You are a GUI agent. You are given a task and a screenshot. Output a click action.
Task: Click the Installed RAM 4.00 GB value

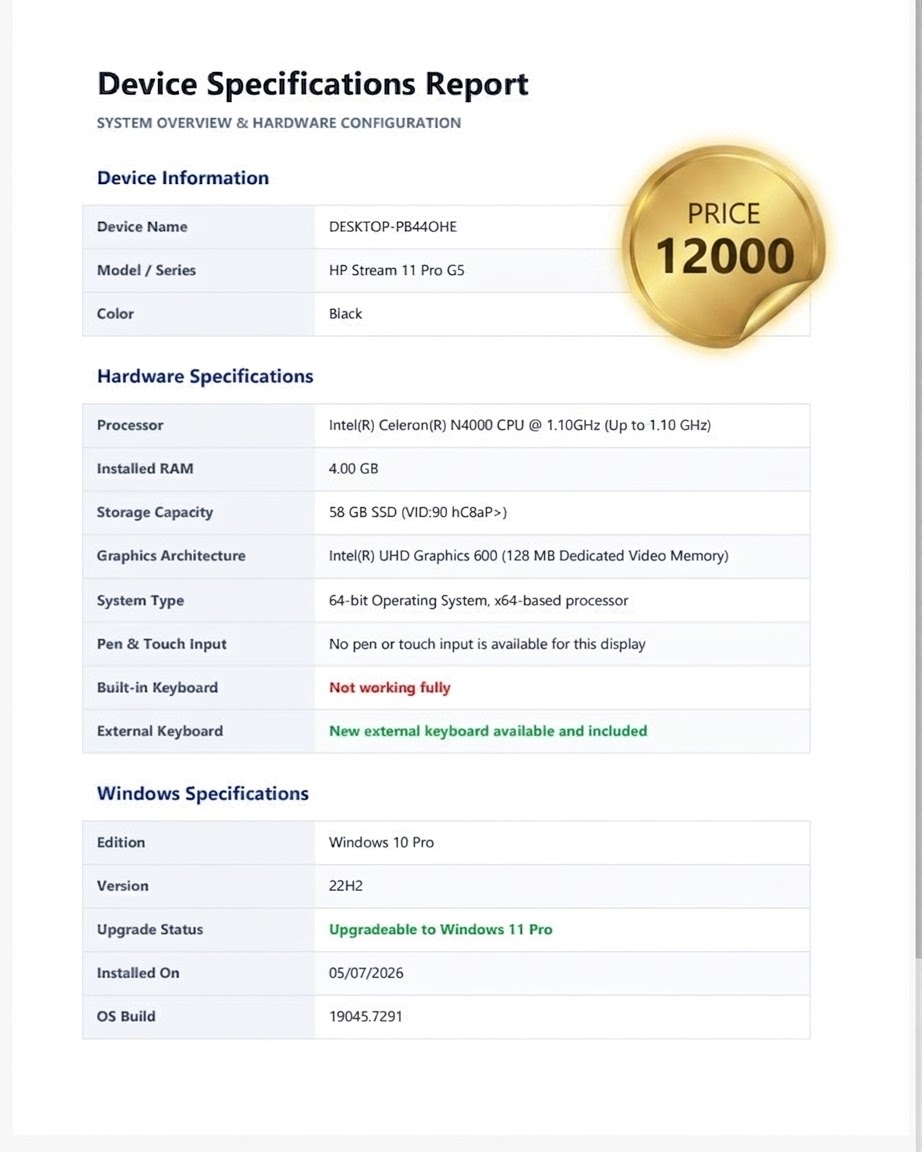(353, 469)
